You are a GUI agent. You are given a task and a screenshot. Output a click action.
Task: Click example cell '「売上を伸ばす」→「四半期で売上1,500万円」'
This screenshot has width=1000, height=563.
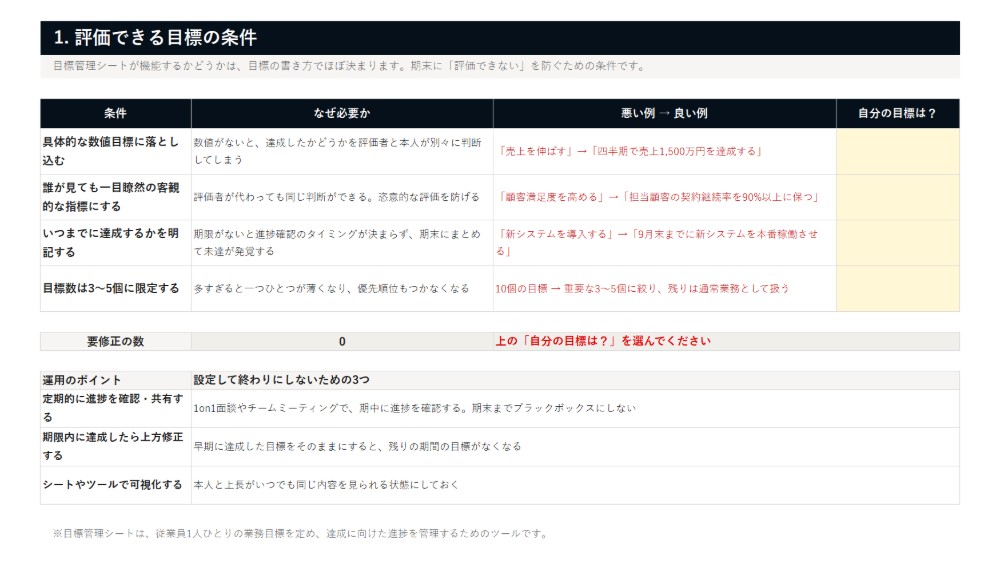tap(665, 151)
